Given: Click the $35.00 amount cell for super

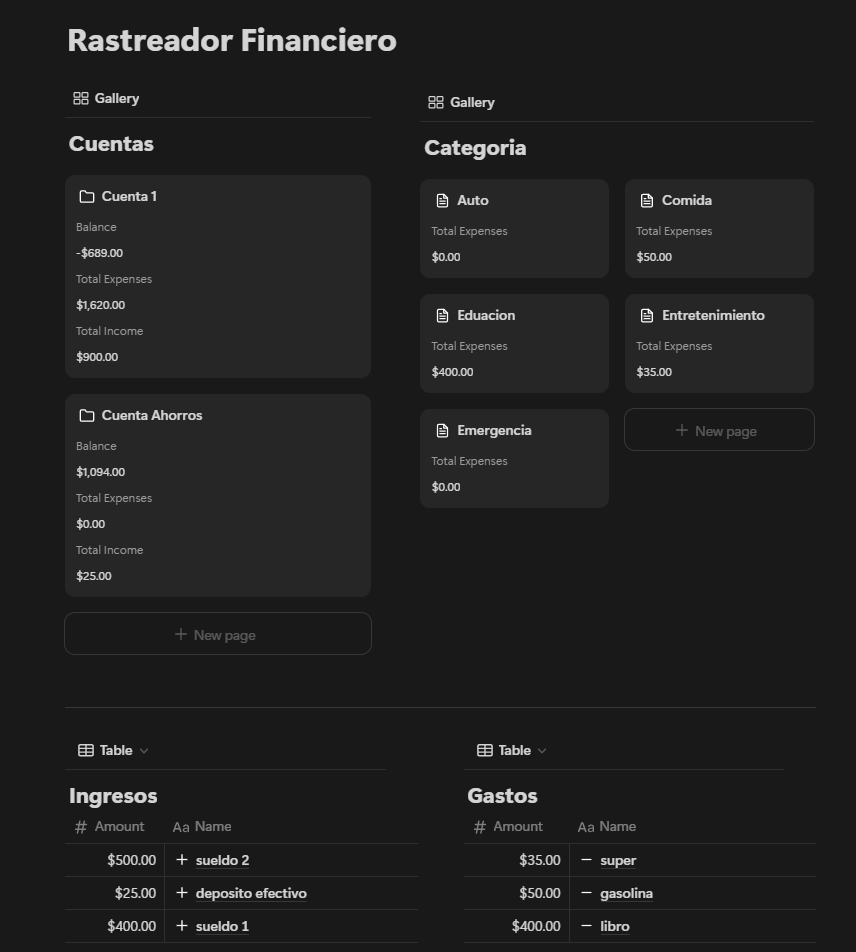Looking at the screenshot, I should 540,860.
